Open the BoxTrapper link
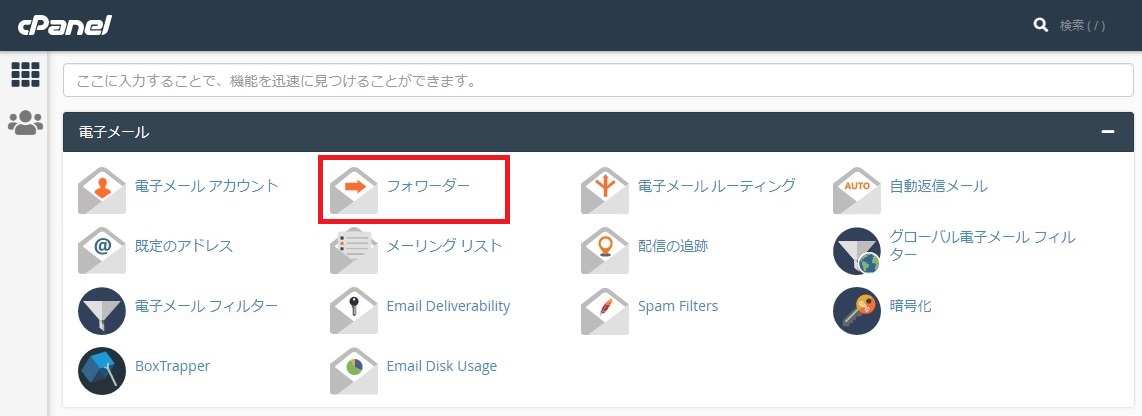The image size is (1142, 416). click(173, 366)
